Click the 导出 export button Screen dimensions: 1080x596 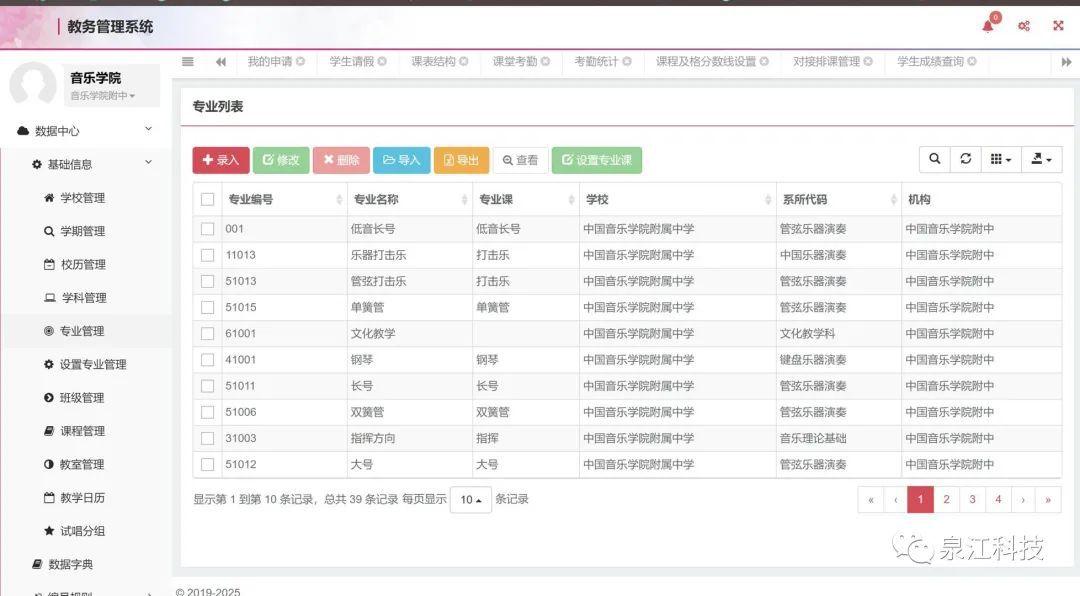461,159
